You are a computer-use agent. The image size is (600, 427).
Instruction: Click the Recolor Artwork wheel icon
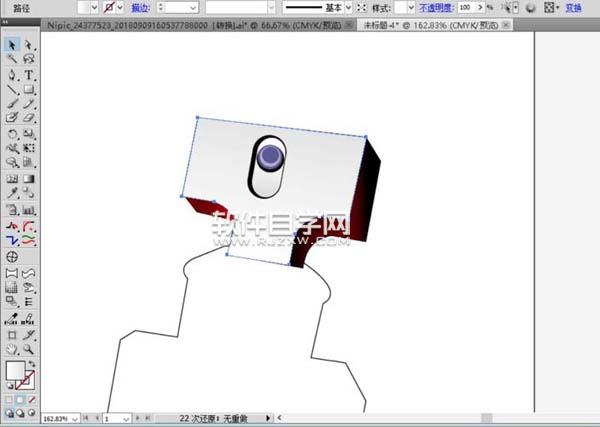coord(530,8)
